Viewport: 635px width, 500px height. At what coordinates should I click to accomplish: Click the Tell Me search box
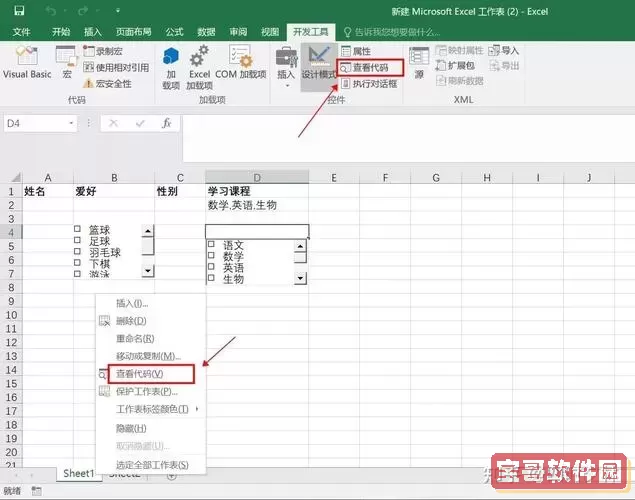[391, 32]
